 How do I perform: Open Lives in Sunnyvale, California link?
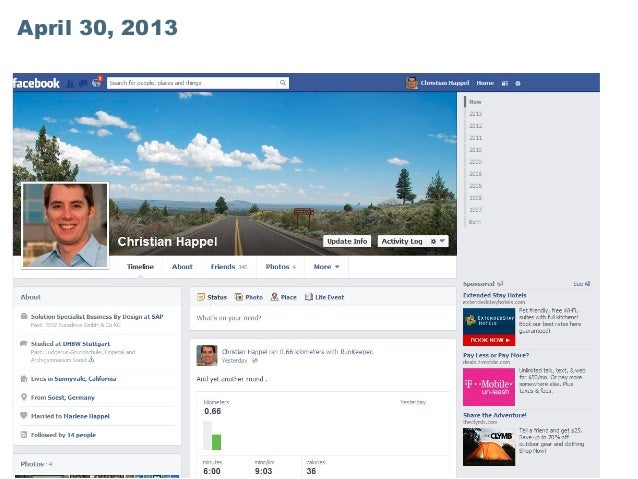coord(73,379)
